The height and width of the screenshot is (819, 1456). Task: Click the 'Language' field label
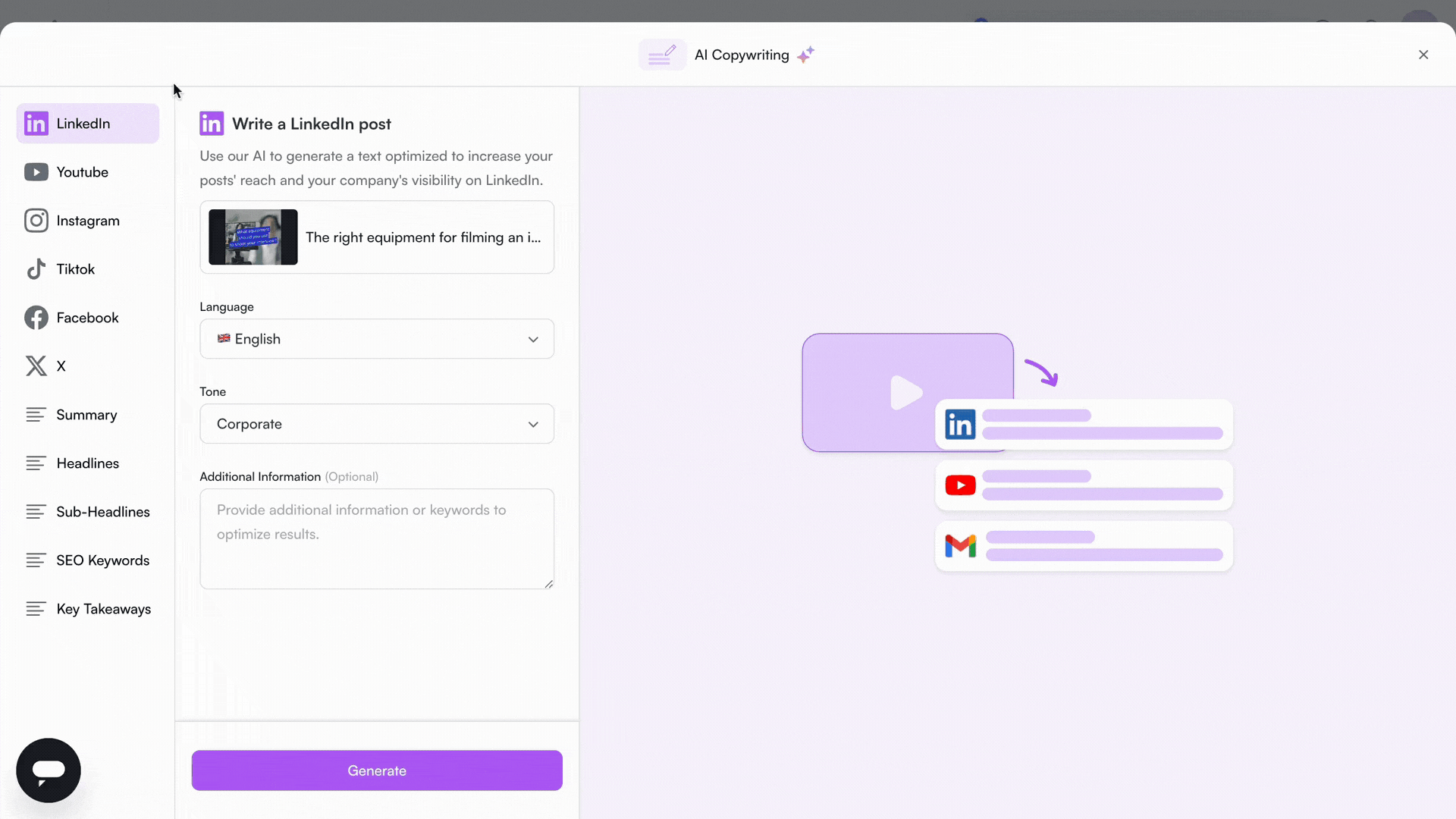(x=227, y=306)
